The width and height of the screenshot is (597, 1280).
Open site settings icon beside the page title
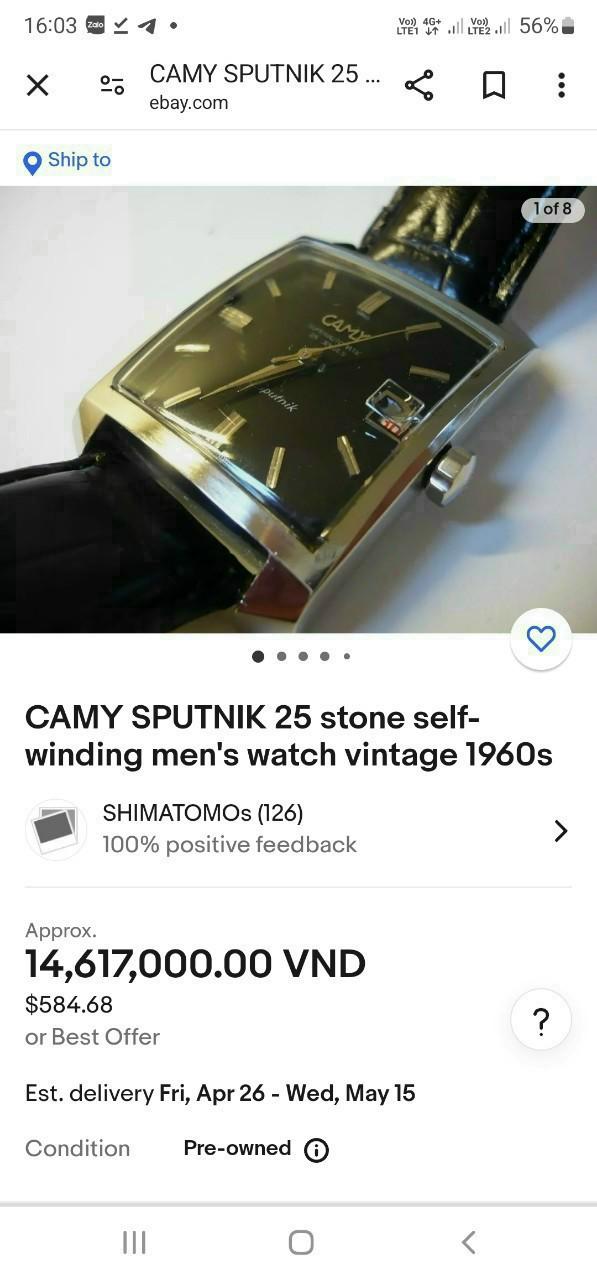[112, 86]
